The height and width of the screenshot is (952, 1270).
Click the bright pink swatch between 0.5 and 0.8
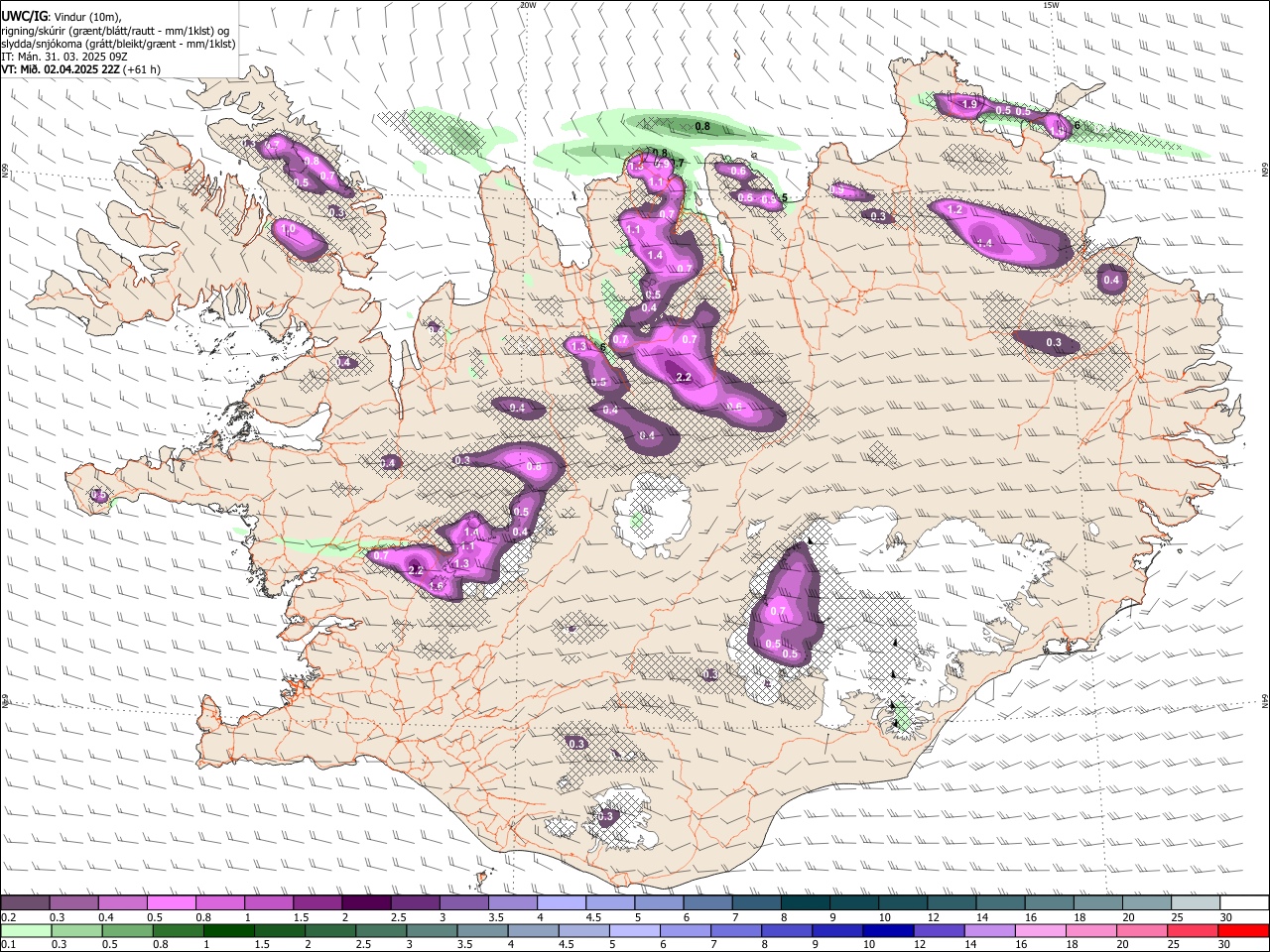click(x=171, y=903)
